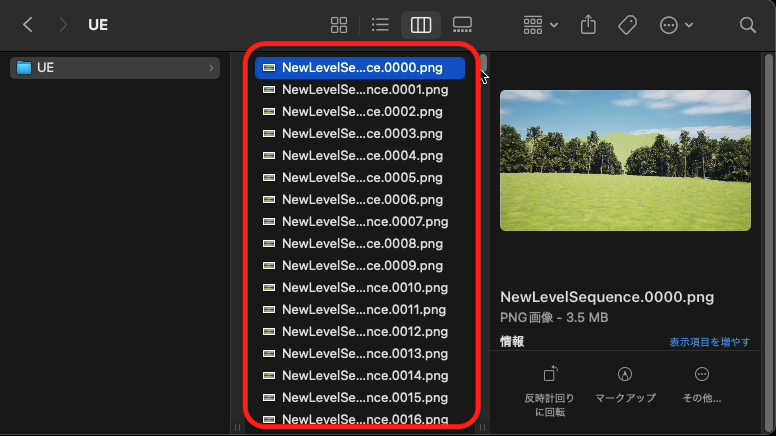Open the Tags editor icon
Screen dimensions: 776x436
click(x=628, y=25)
